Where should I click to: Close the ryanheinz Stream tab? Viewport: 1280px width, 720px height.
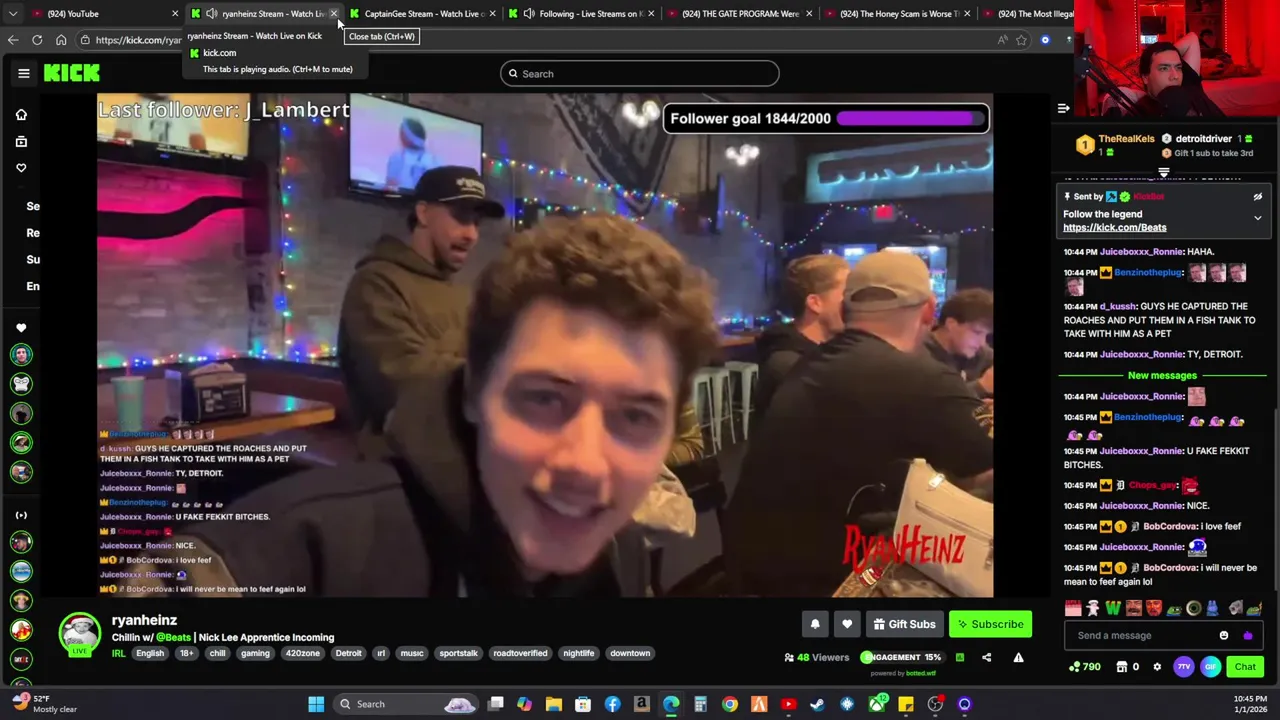tap(334, 14)
